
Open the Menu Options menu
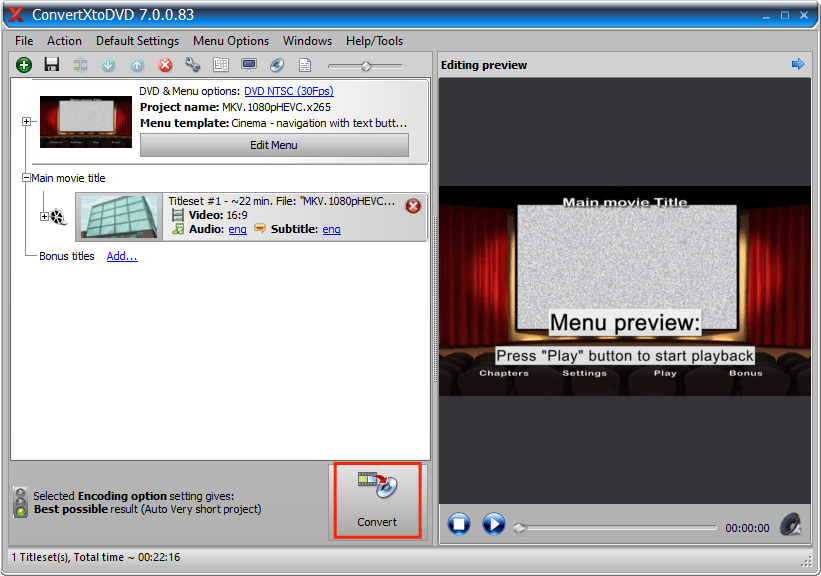(230, 41)
